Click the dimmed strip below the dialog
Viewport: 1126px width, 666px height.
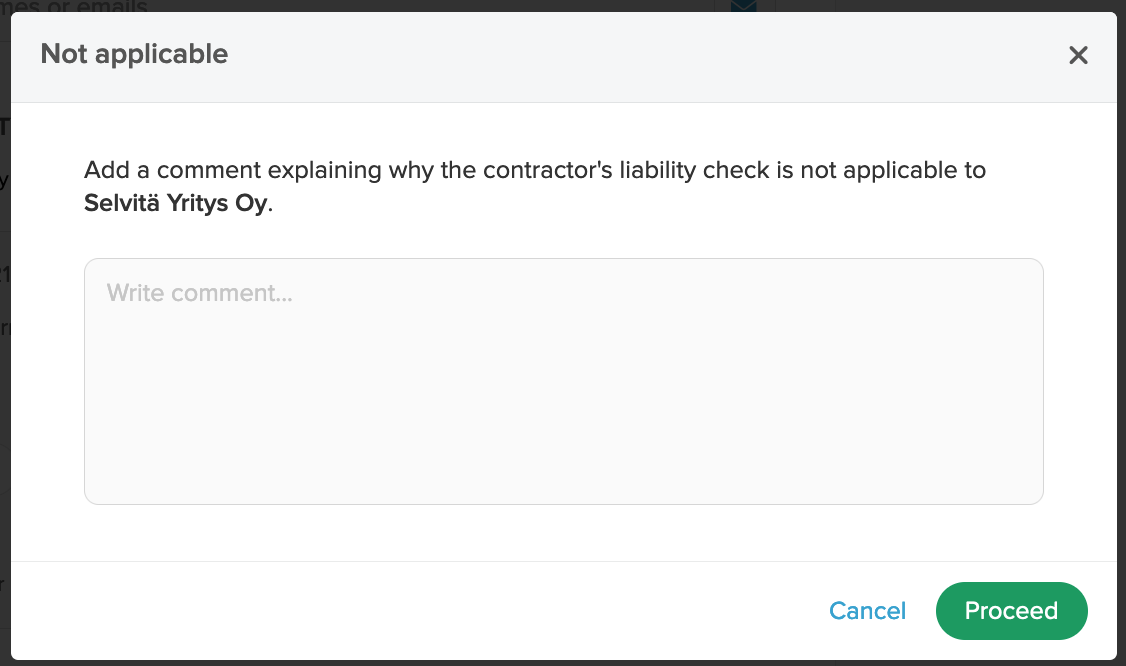564,663
